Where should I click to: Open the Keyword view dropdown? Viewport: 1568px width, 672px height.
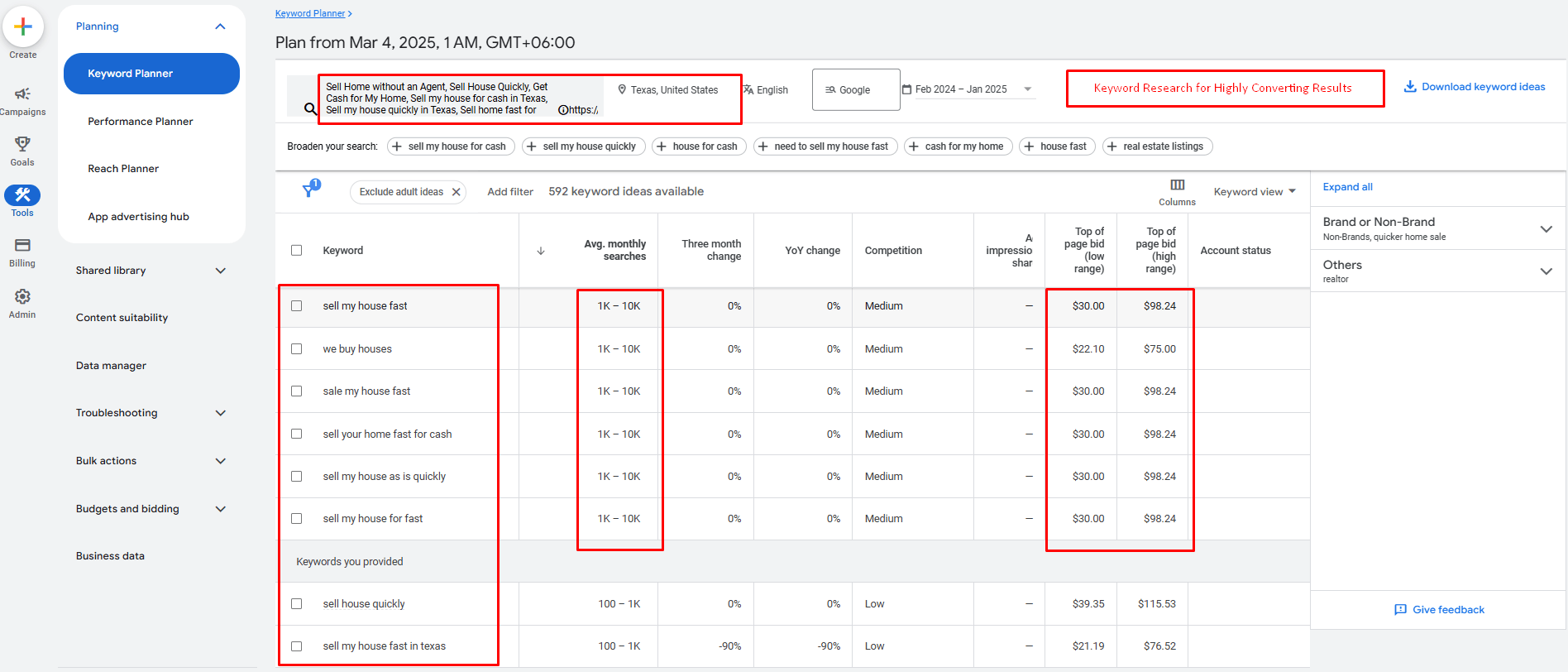tap(1254, 192)
